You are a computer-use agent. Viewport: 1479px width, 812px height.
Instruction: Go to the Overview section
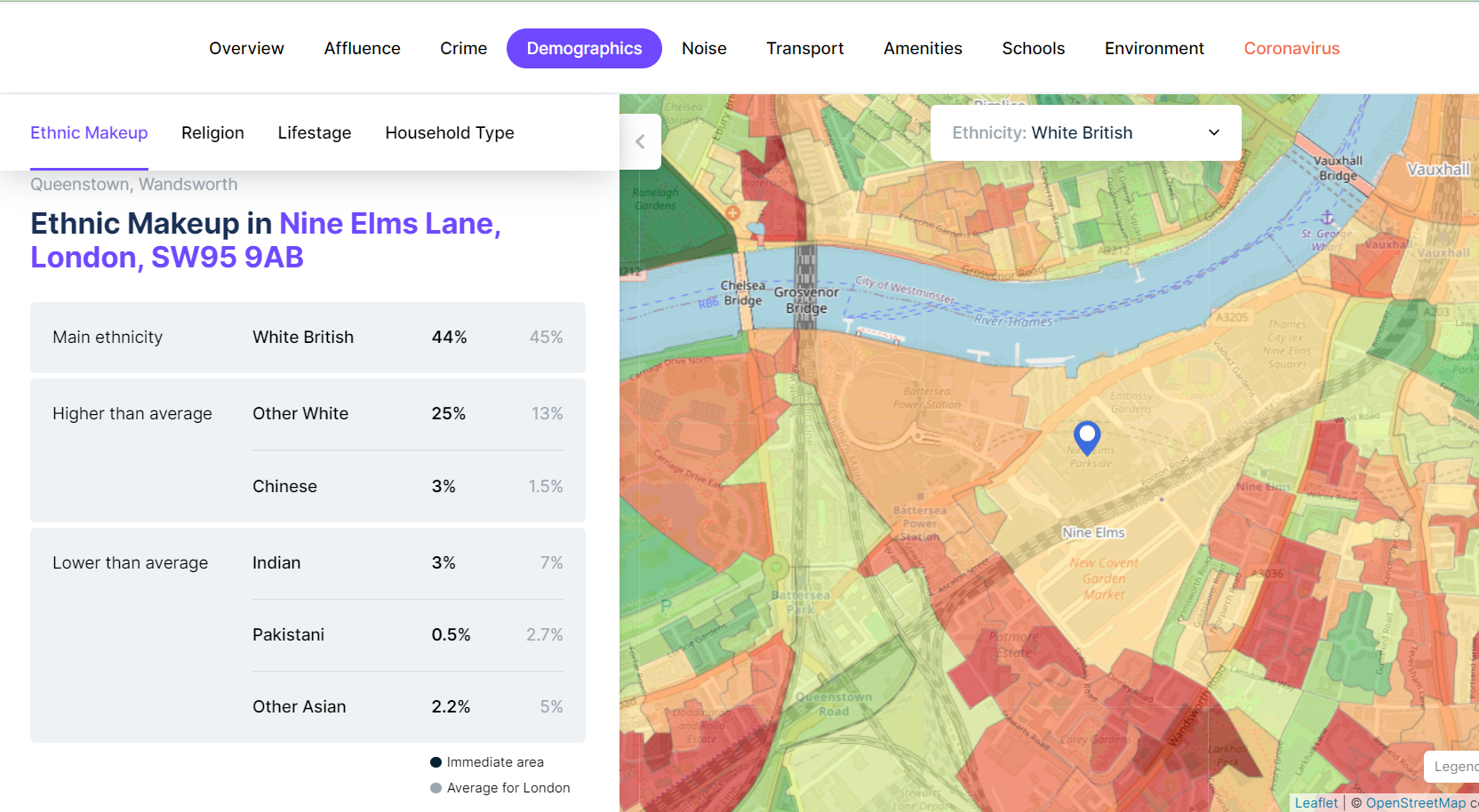246,48
